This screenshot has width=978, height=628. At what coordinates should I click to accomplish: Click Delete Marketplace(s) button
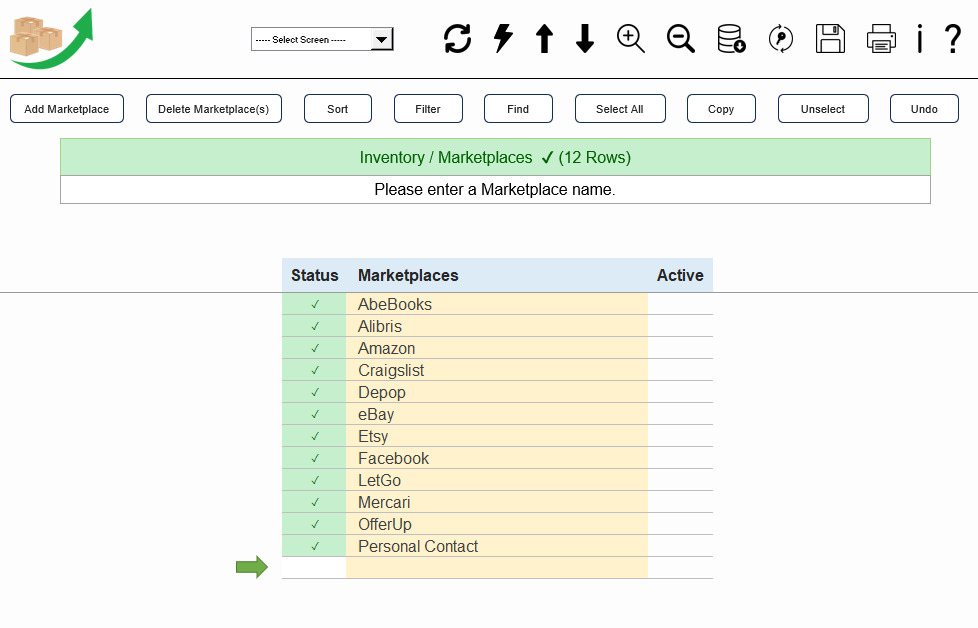(213, 109)
